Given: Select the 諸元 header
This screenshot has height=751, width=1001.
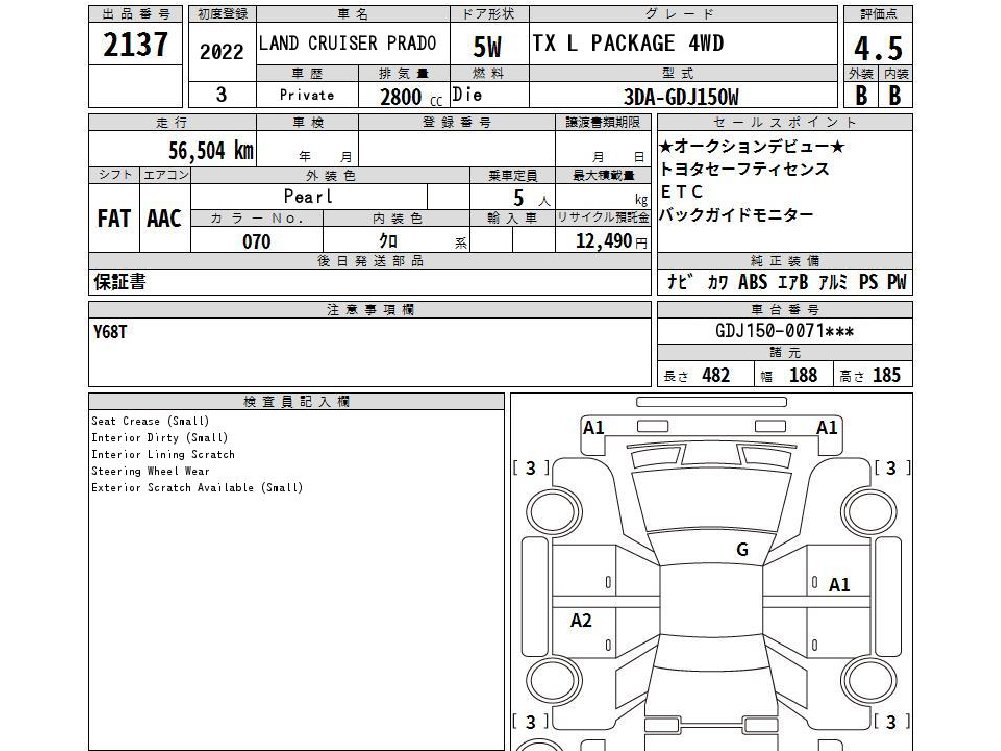Looking at the screenshot, I should (x=785, y=353).
